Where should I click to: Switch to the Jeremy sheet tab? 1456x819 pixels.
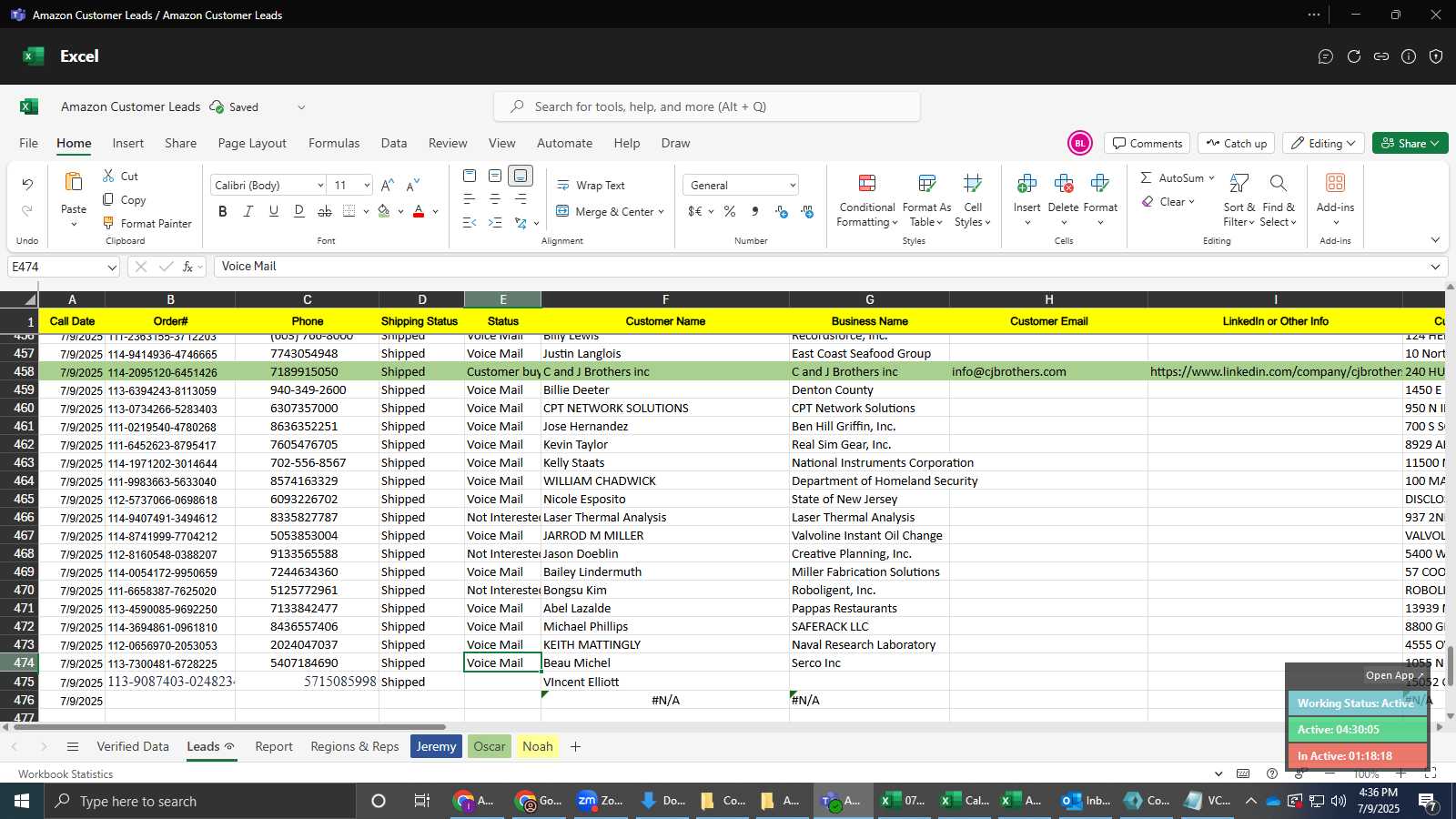click(436, 746)
